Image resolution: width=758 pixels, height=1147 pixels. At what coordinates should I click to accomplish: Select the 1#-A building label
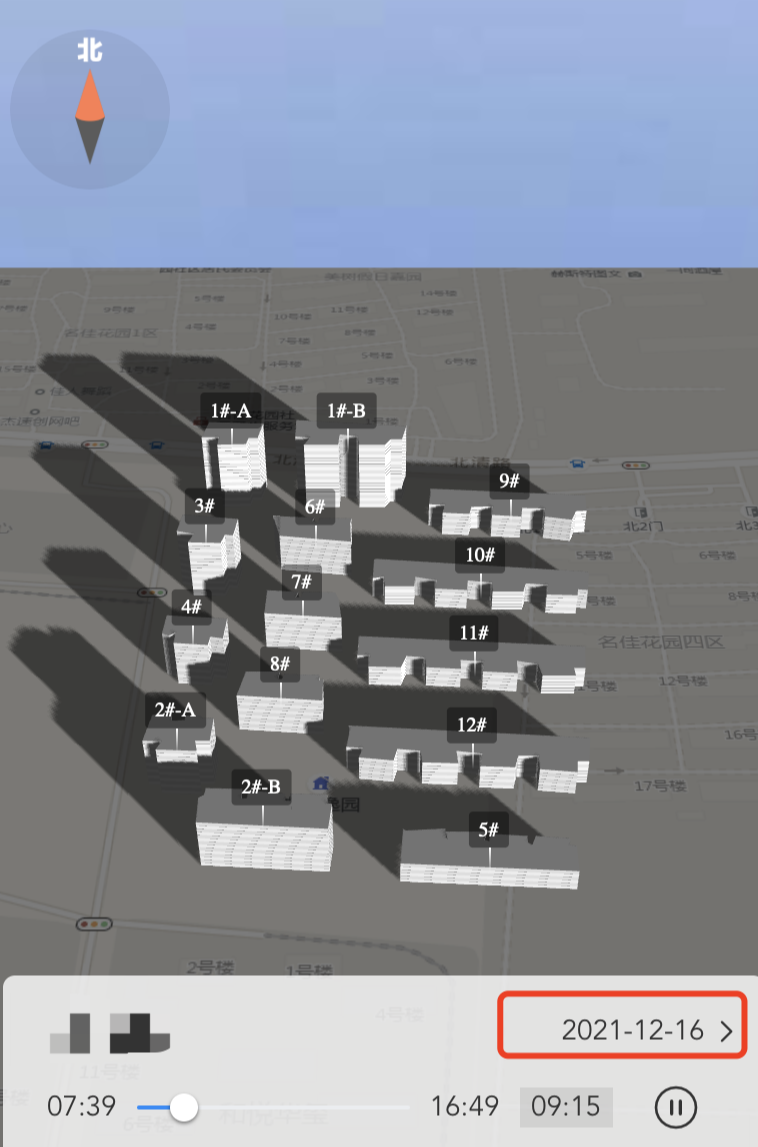click(x=231, y=409)
